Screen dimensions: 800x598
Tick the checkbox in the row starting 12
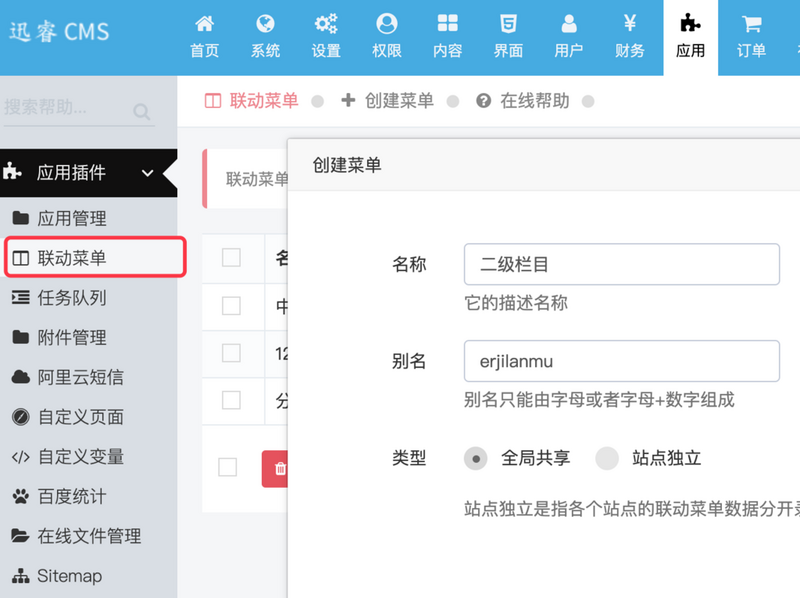tap(231, 353)
